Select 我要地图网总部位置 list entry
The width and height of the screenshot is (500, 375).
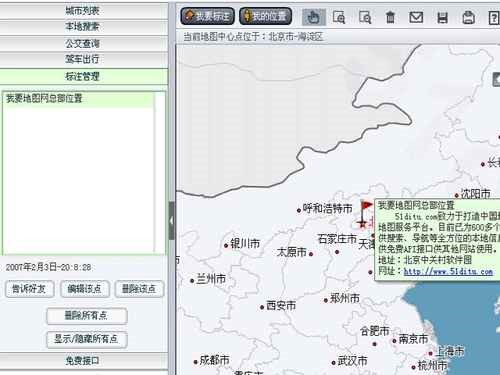[78, 99]
